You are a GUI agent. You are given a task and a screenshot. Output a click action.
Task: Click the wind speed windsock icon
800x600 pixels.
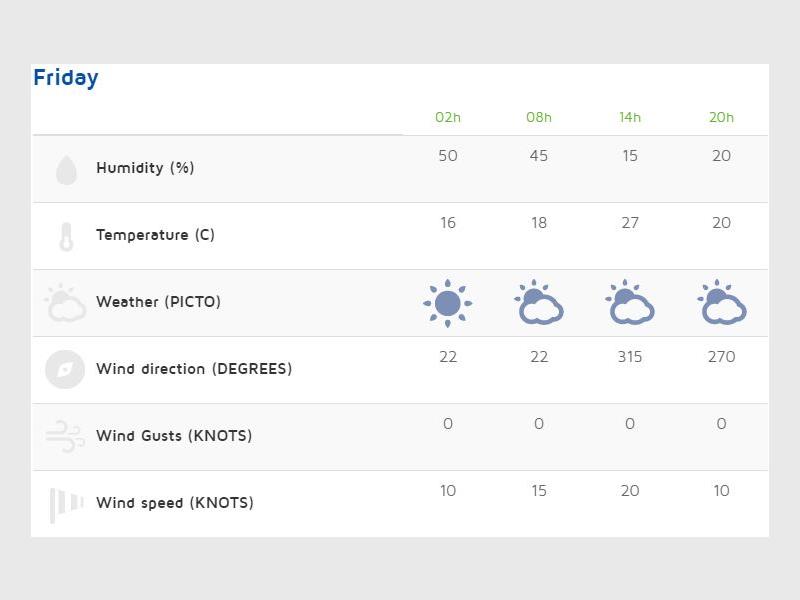(x=66, y=504)
